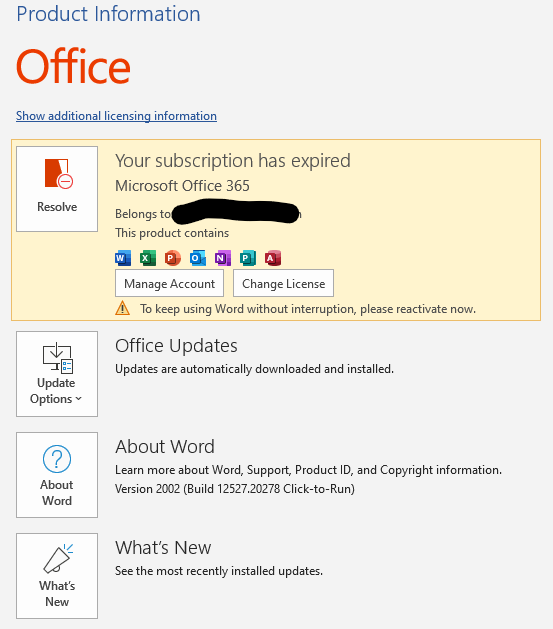The width and height of the screenshot is (553, 629).
Task: Click 'Your subscription has expired' heading
Action: [x=233, y=161]
